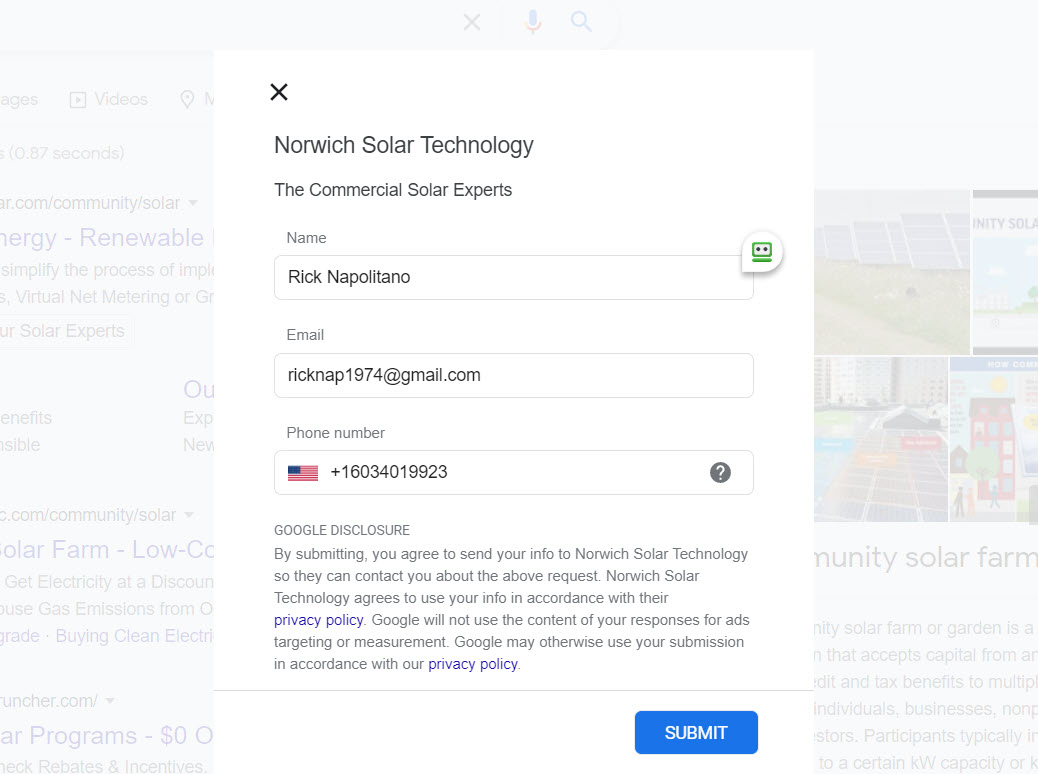Click the Phone number input field

click(x=510, y=473)
